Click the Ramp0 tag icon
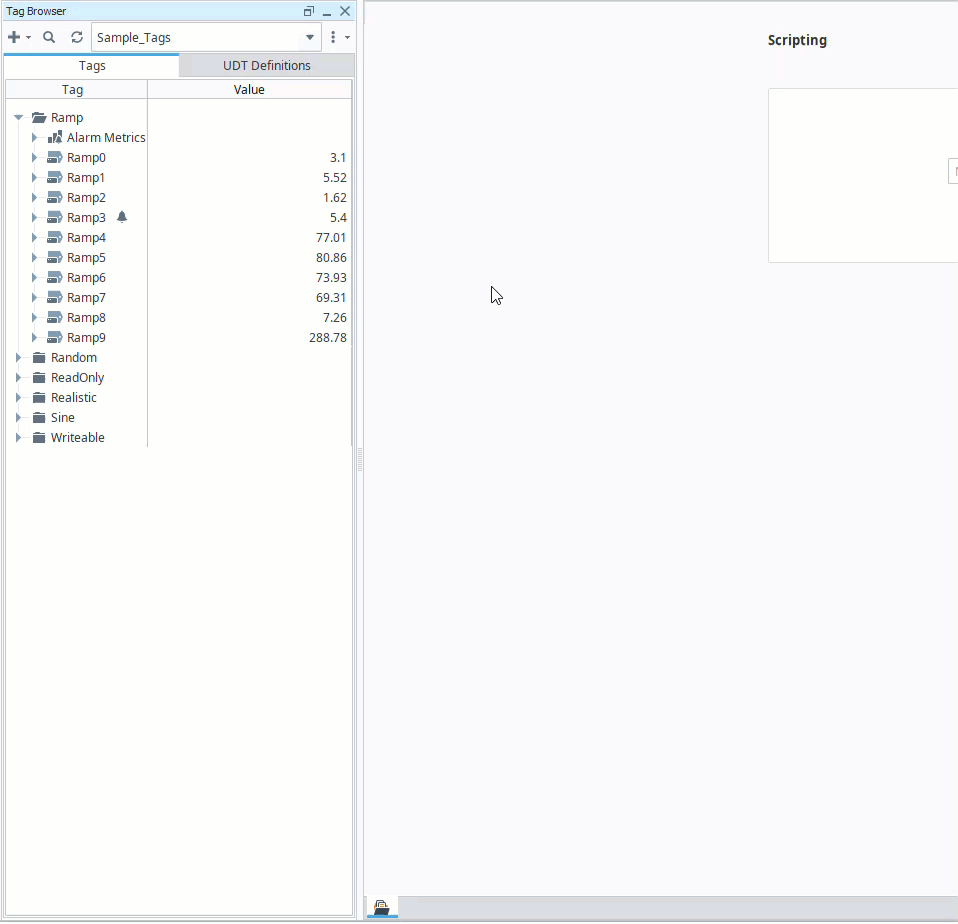The height and width of the screenshot is (924, 958). (x=55, y=157)
